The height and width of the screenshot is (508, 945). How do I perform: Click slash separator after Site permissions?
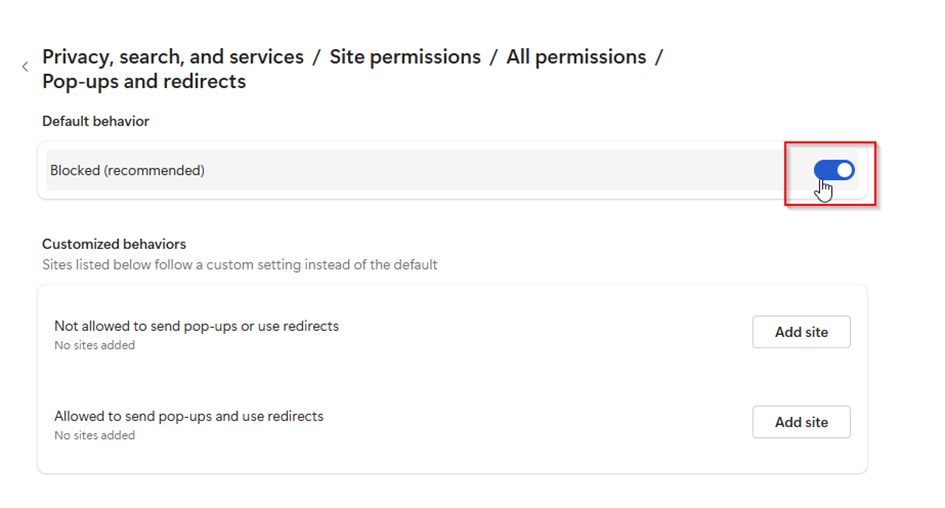click(x=493, y=57)
